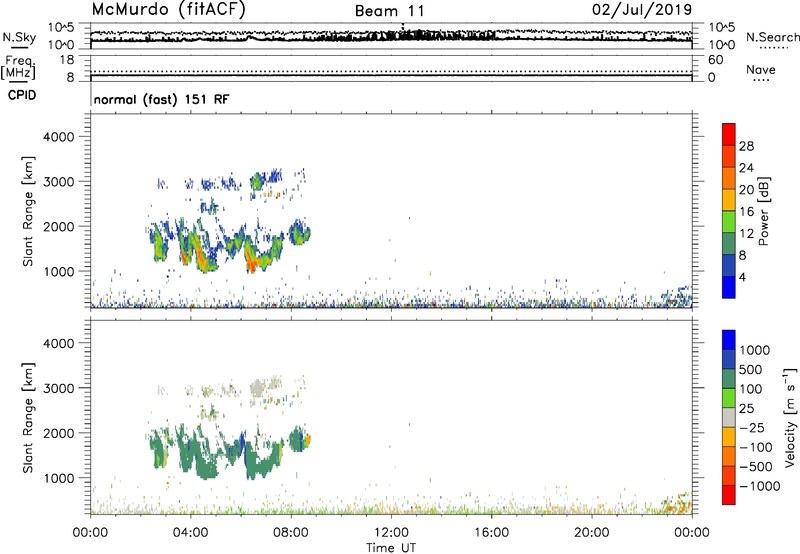Click the '-1000' velocity colorbar value

click(x=760, y=486)
